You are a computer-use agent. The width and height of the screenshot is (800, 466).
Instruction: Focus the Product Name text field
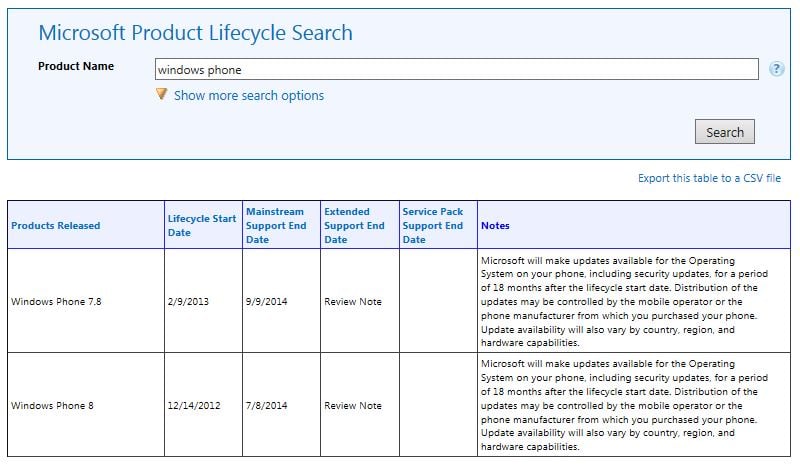pyautogui.click(x=457, y=69)
